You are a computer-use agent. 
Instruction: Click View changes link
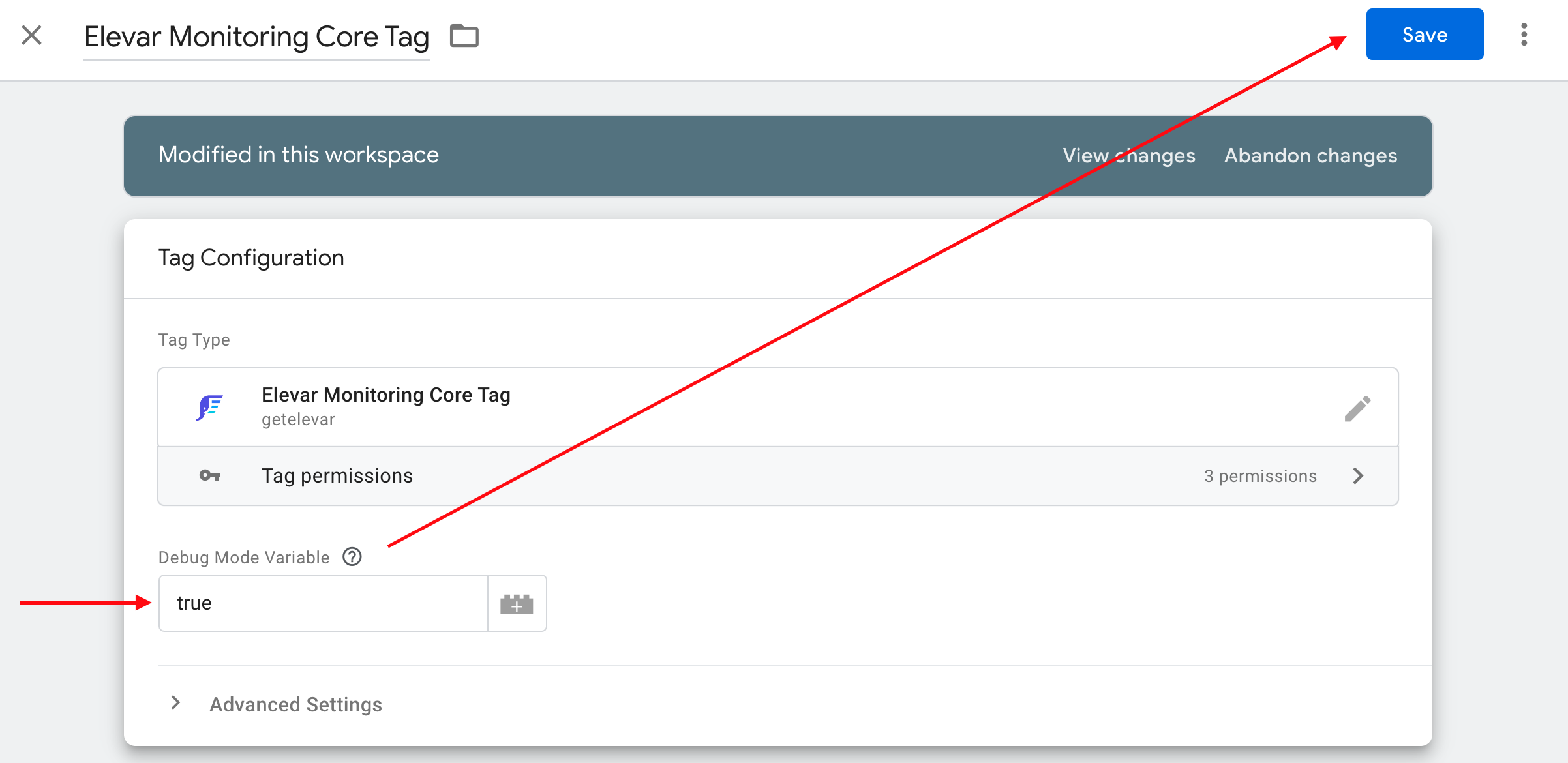click(1128, 156)
